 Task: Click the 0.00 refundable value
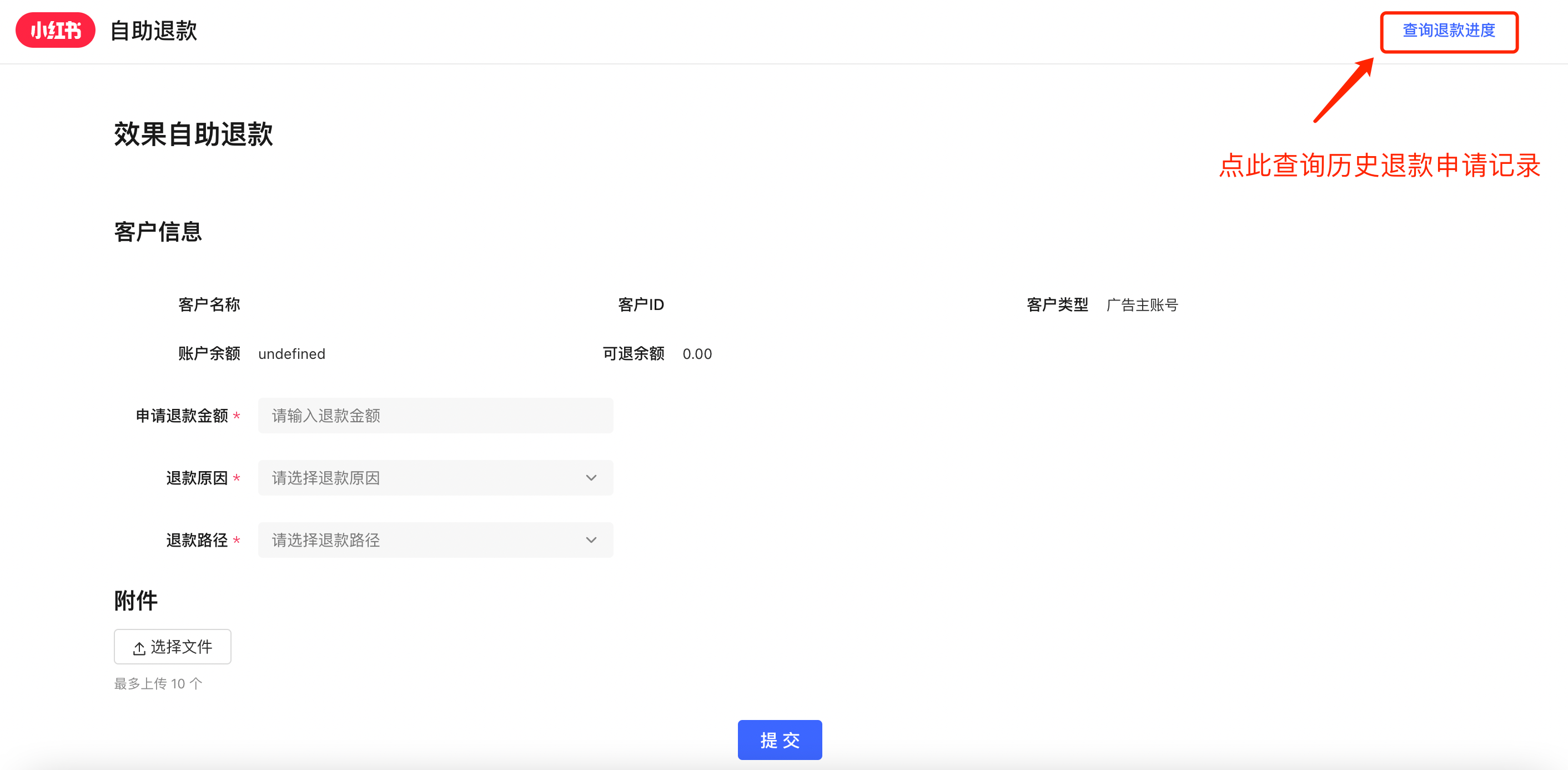(697, 354)
